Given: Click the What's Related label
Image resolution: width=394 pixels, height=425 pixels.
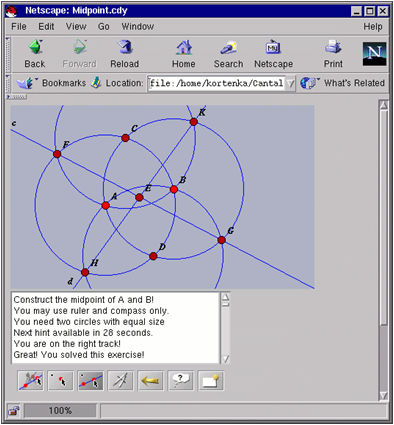Looking at the screenshot, I should click(354, 83).
